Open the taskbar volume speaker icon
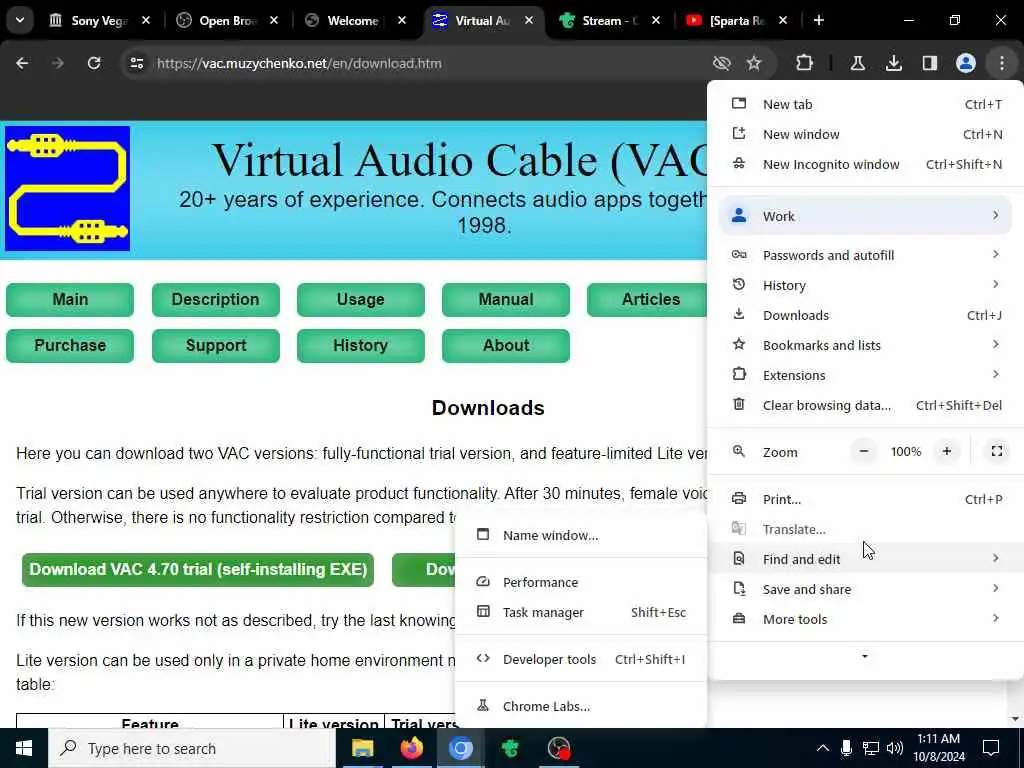The image size is (1024, 768). (x=895, y=748)
